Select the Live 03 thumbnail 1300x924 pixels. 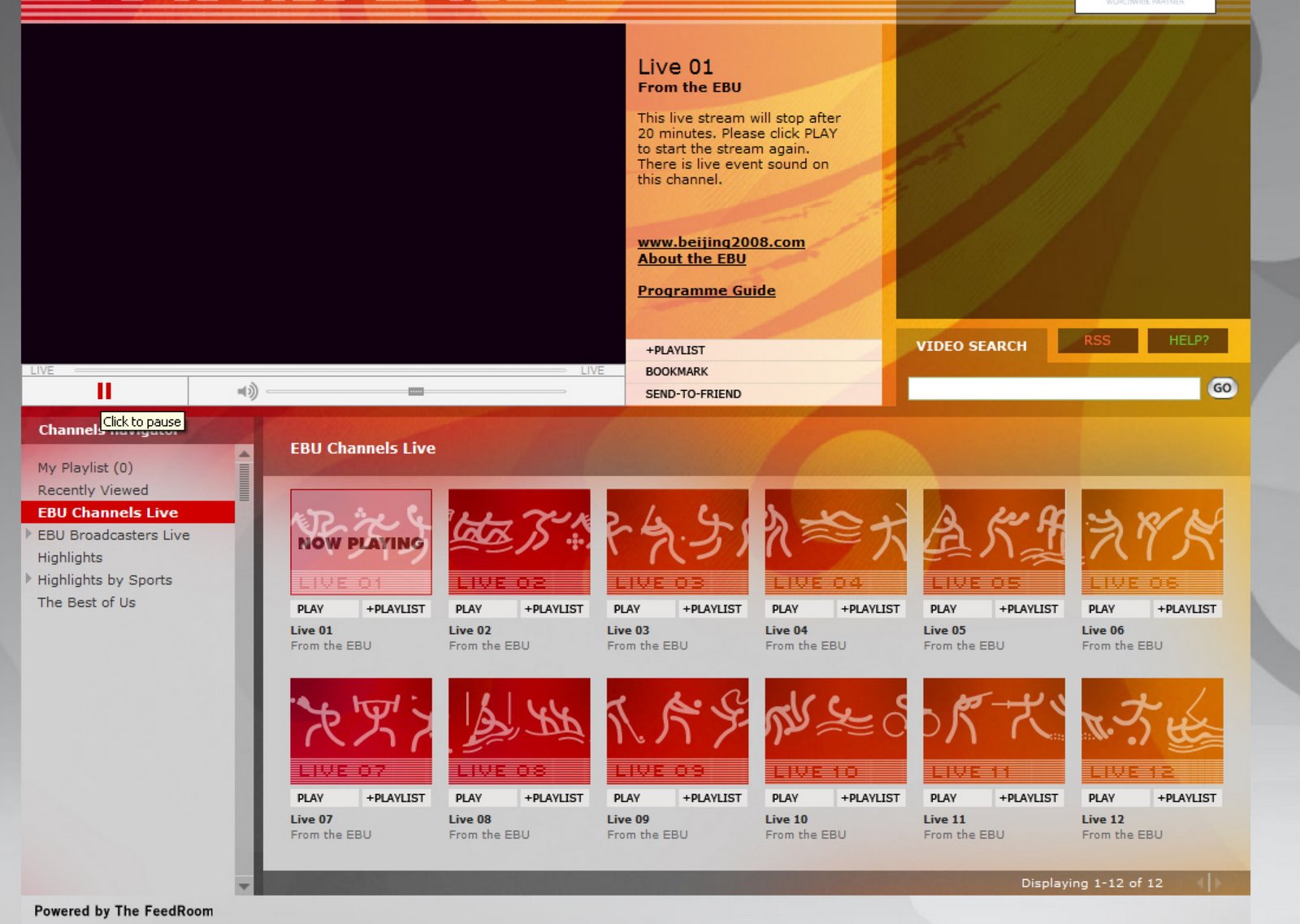coord(678,542)
